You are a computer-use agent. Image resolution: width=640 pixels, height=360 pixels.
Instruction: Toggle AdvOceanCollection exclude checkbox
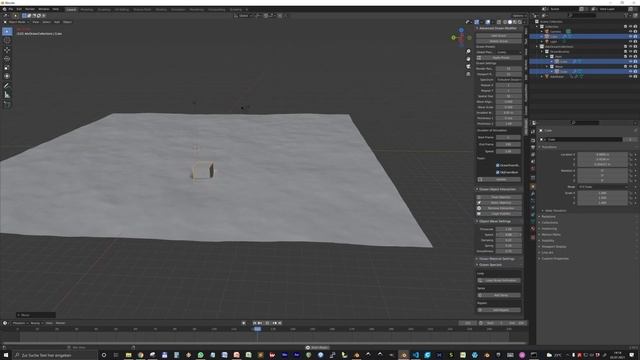[x=625, y=47]
